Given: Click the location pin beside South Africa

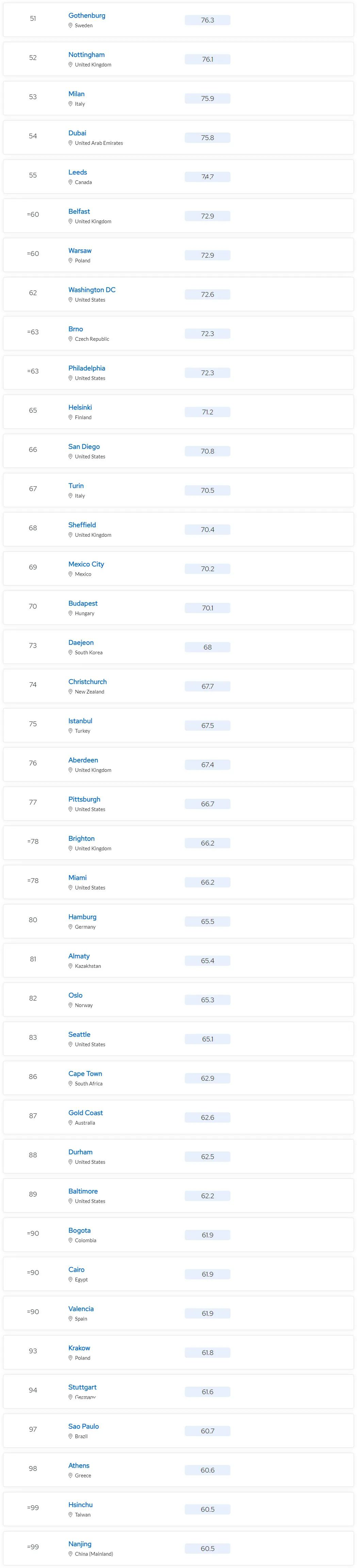Looking at the screenshot, I should tap(70, 1083).
